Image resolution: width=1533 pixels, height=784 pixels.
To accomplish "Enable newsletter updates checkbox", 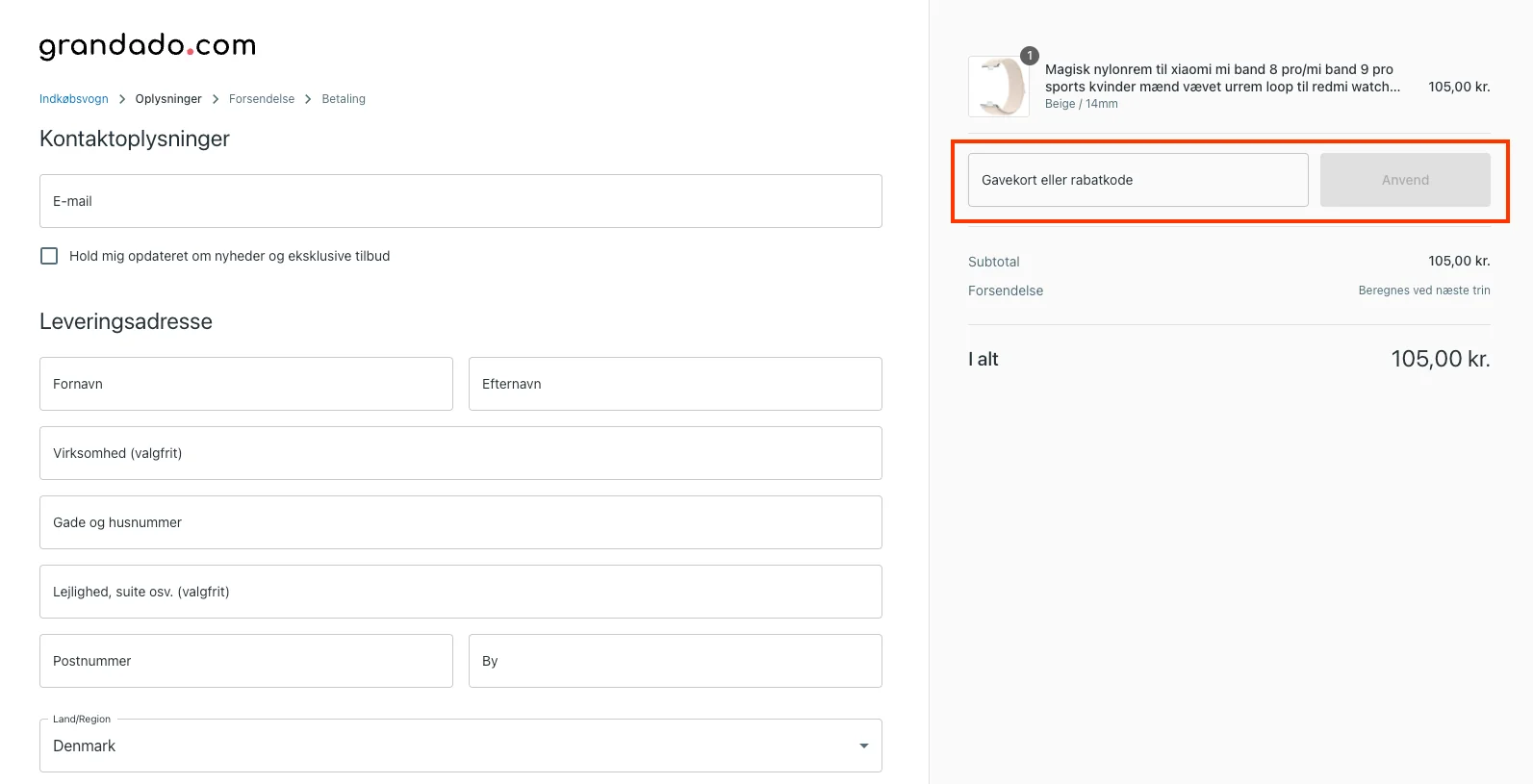I will click(49, 256).
